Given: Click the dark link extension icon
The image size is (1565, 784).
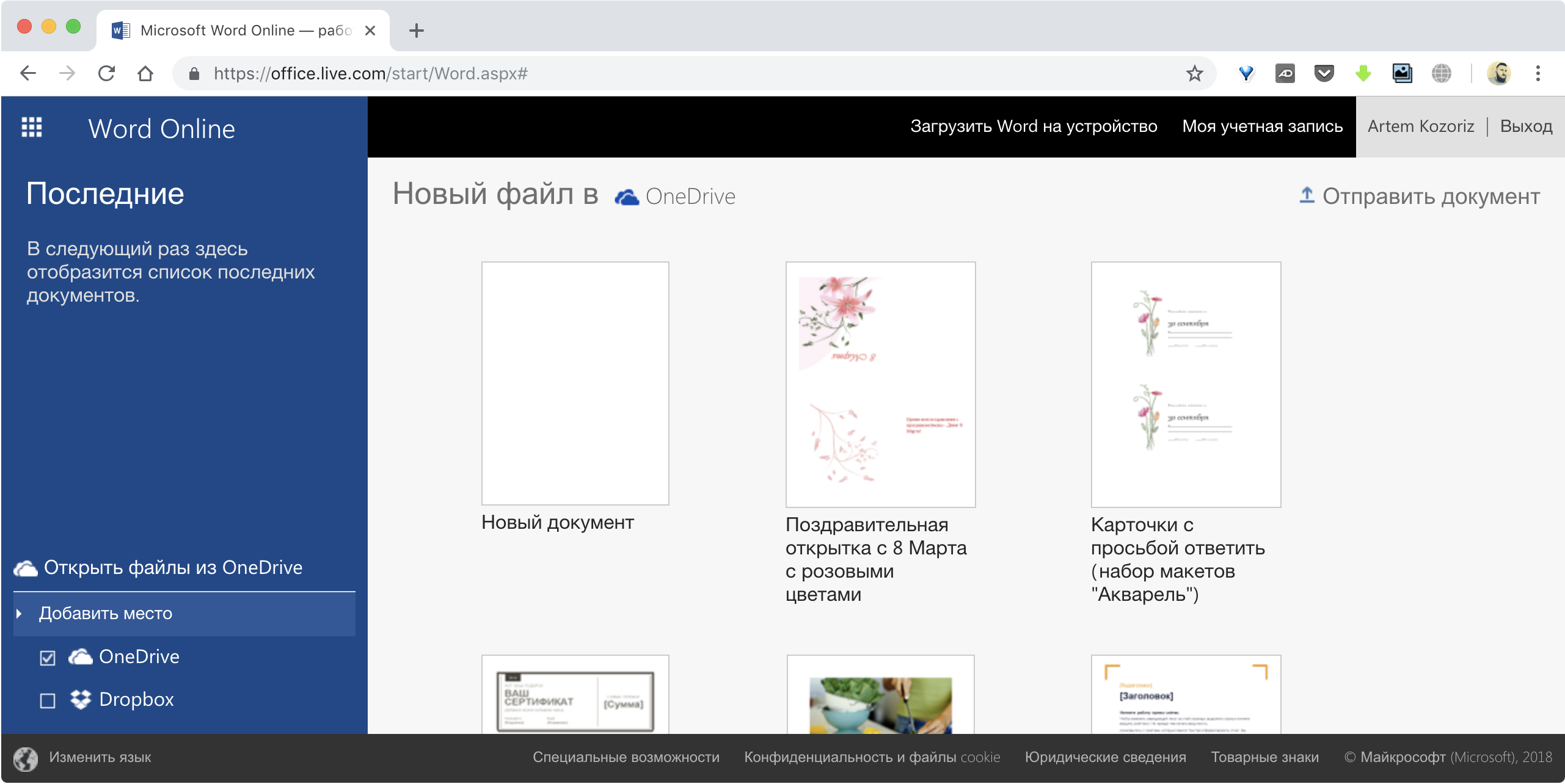Looking at the screenshot, I should 1285,74.
